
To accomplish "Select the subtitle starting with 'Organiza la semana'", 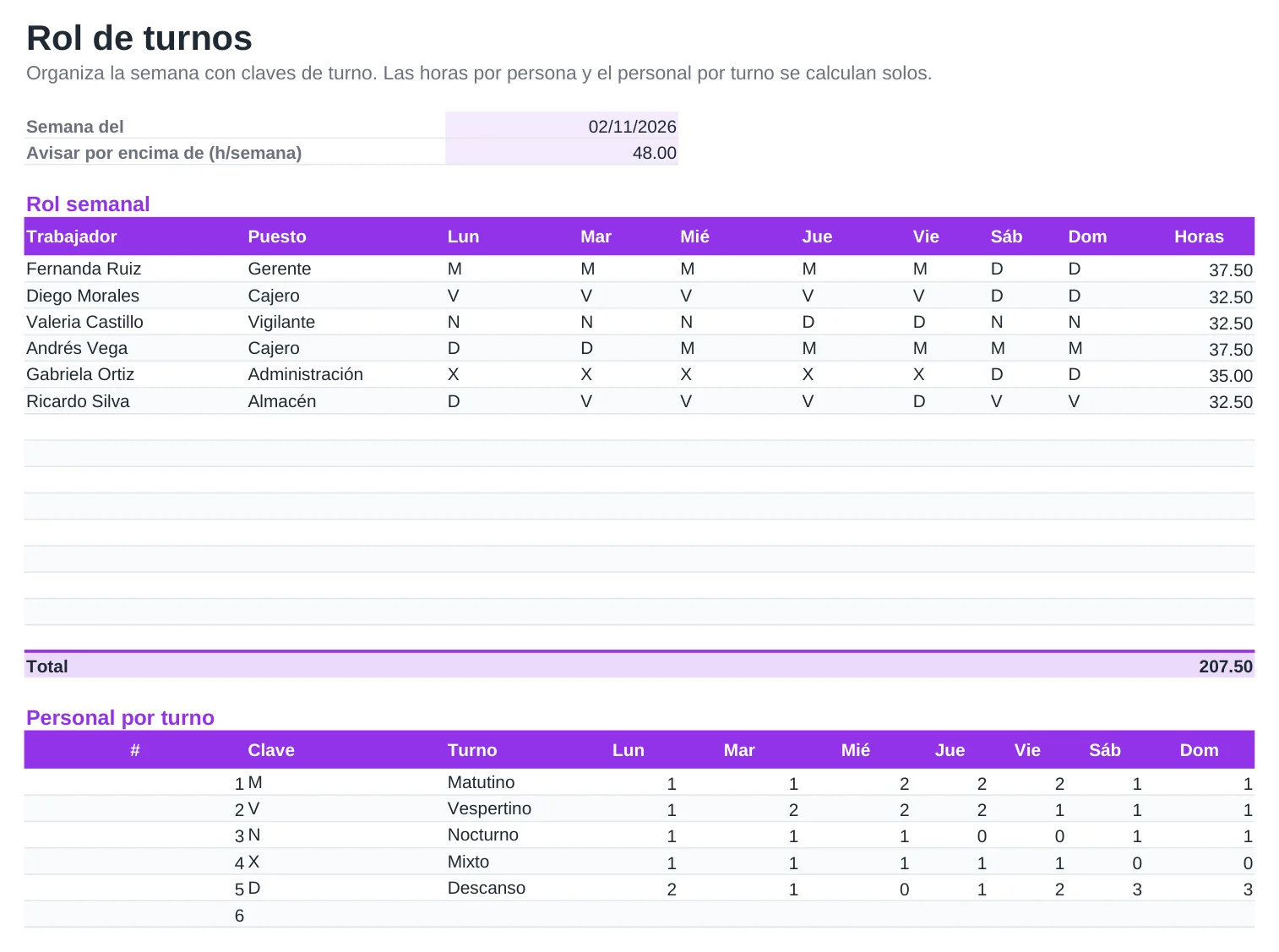I will point(479,73).
